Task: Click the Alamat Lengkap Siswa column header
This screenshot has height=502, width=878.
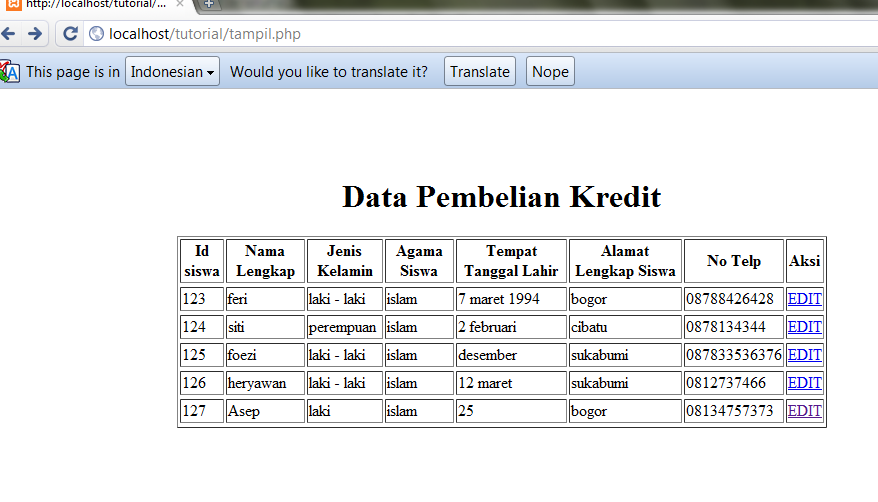Action: (x=625, y=261)
